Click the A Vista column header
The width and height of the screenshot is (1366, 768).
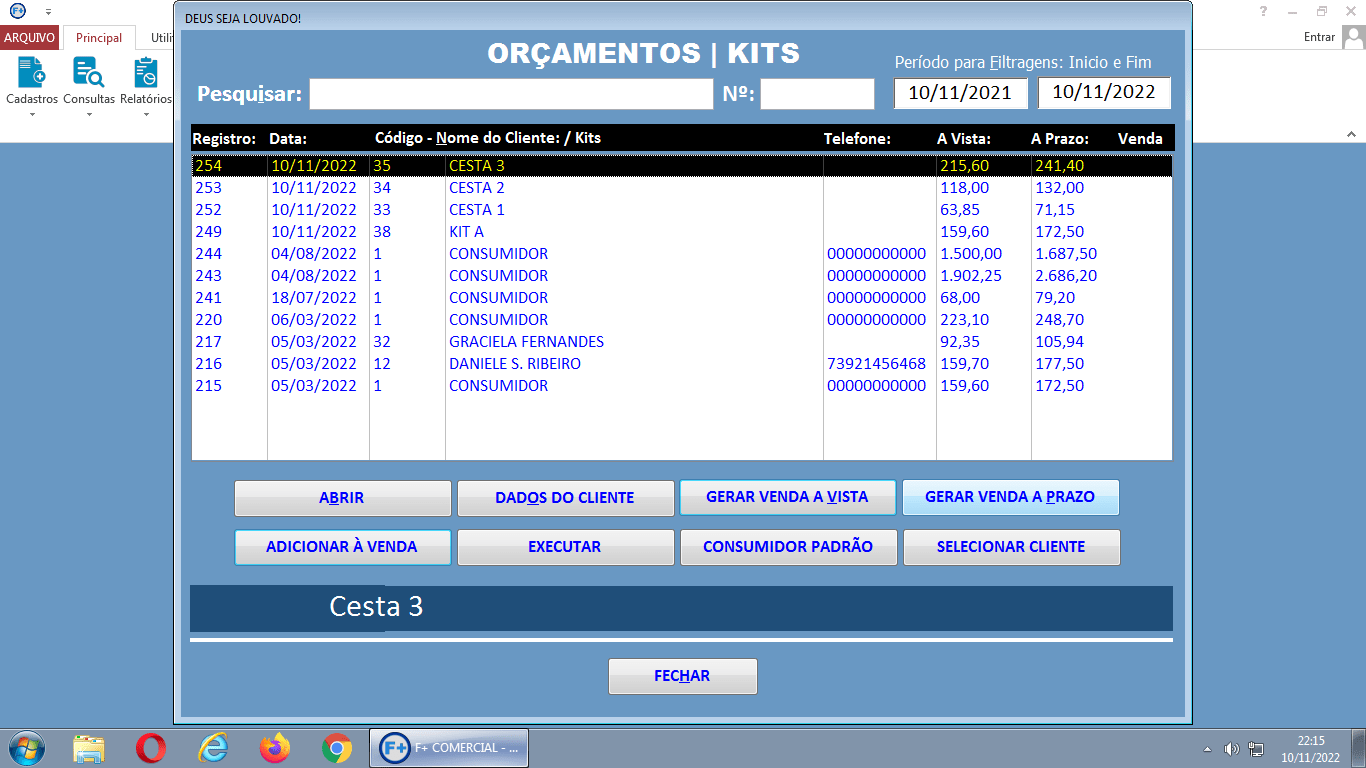pyautogui.click(x=964, y=139)
